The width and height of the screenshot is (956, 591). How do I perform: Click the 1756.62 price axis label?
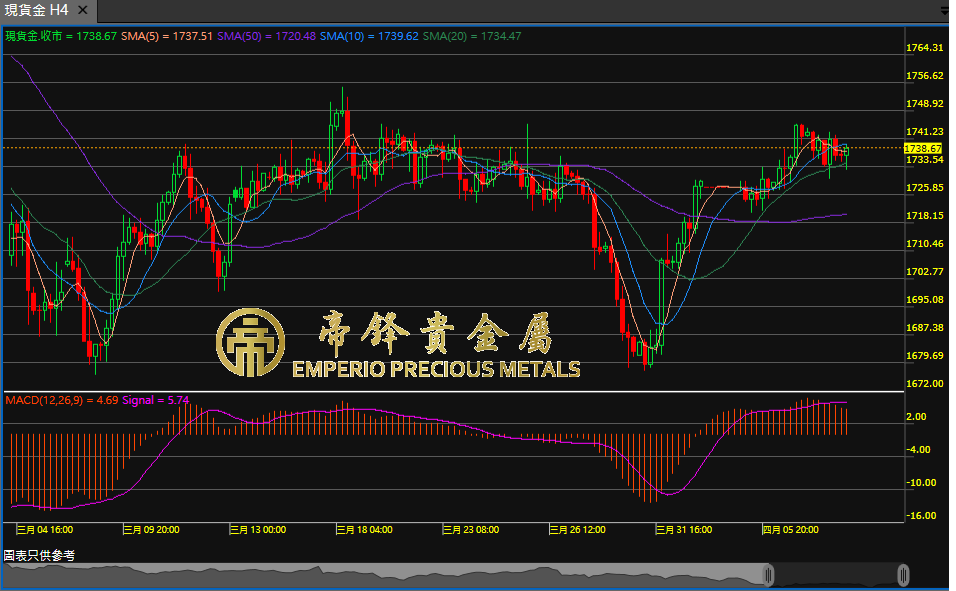click(924, 76)
